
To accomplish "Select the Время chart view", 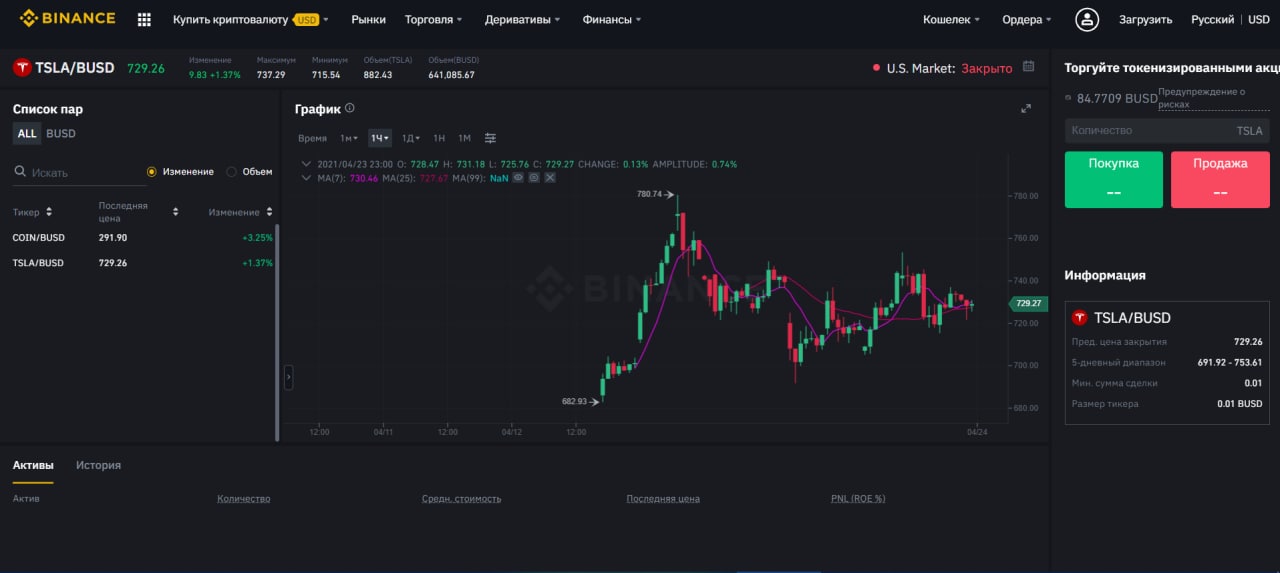I will click(312, 138).
